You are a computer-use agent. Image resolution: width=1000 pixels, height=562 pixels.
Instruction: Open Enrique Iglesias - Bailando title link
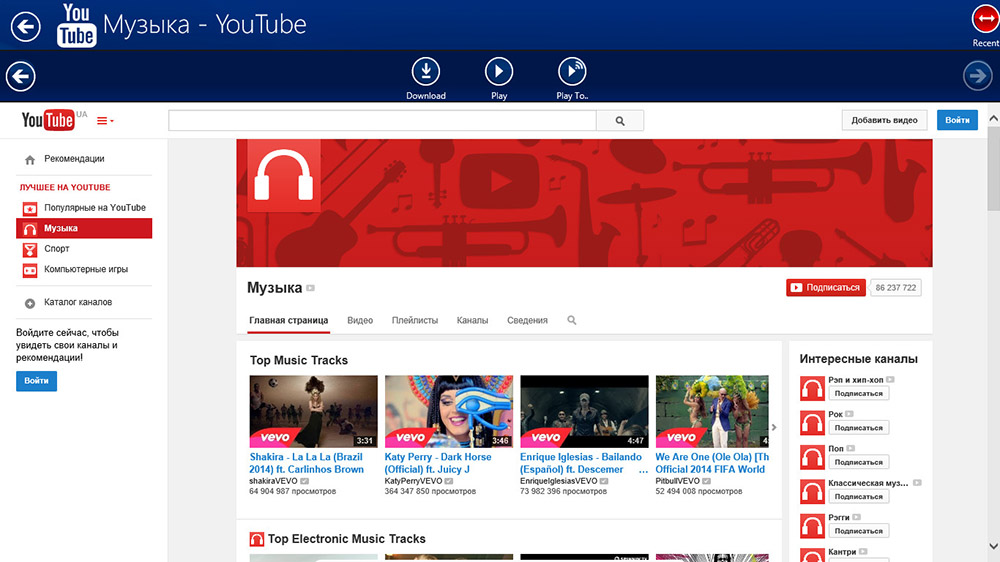click(580, 463)
